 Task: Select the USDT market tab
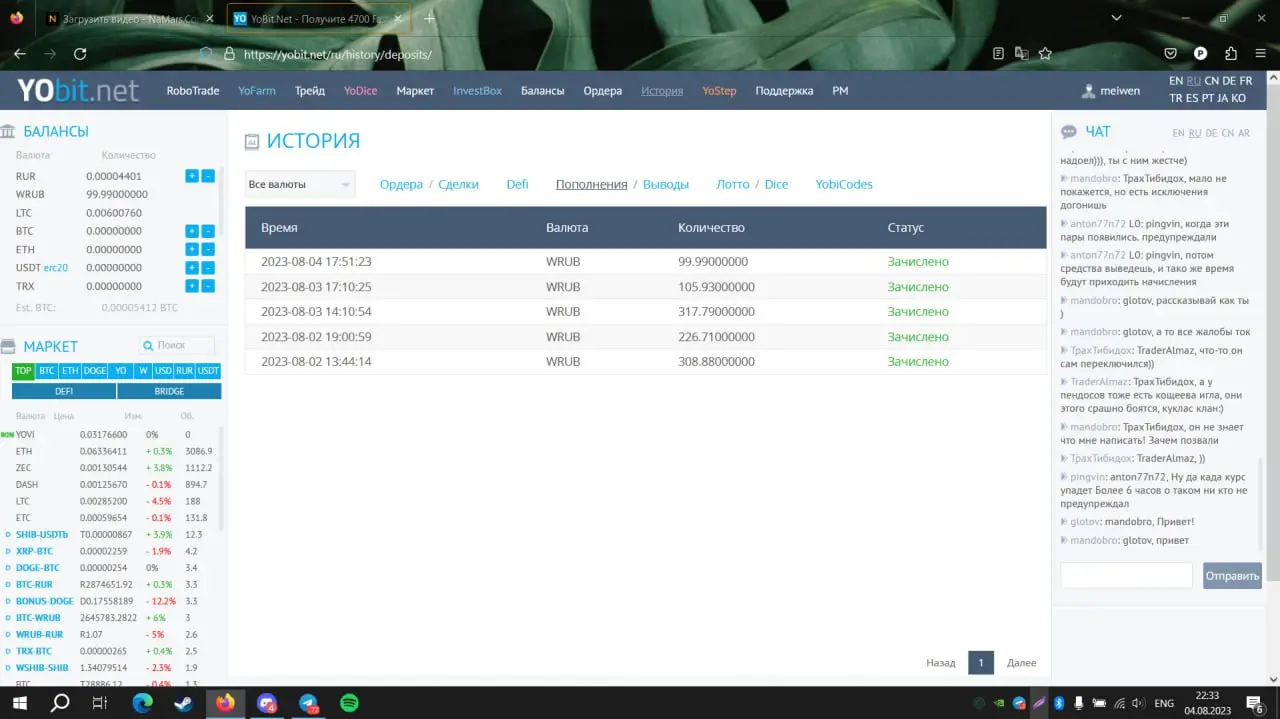pos(208,371)
